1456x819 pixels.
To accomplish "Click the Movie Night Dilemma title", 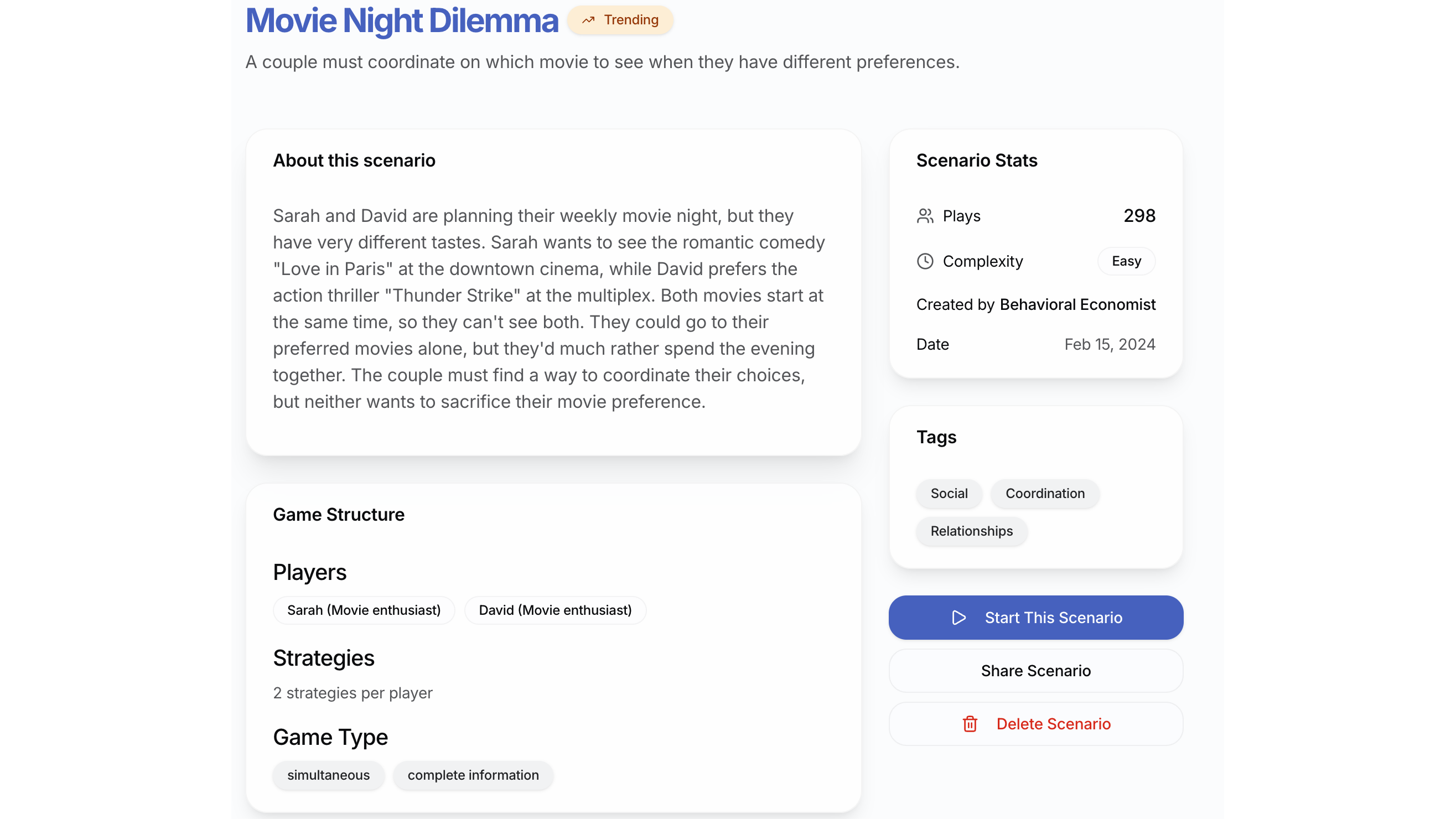I will [x=401, y=21].
